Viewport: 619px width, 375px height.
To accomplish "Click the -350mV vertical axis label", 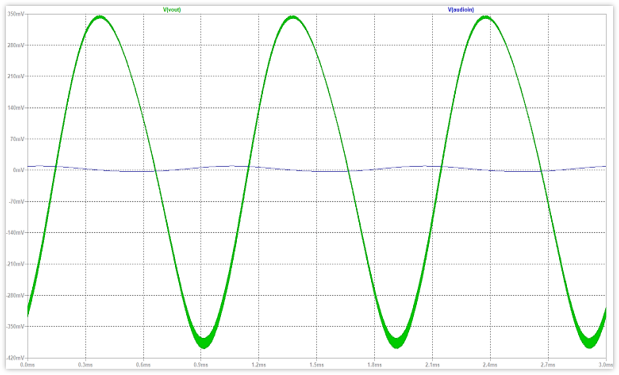I will click(x=15, y=326).
